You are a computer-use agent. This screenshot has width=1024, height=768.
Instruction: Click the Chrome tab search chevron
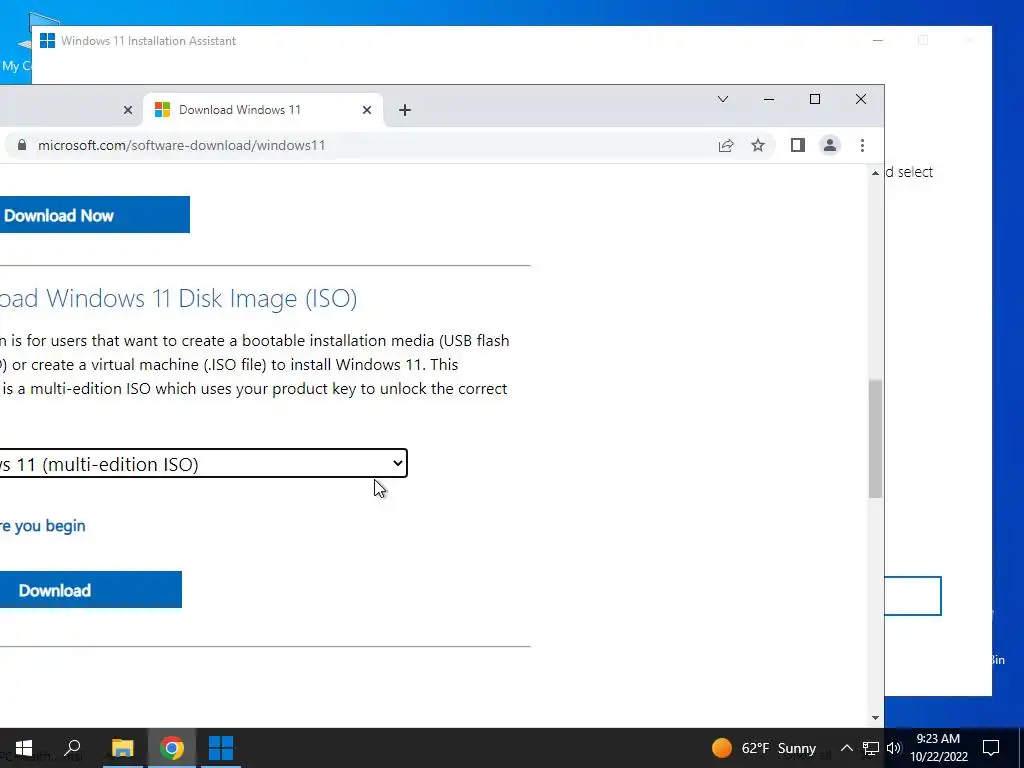tap(723, 99)
